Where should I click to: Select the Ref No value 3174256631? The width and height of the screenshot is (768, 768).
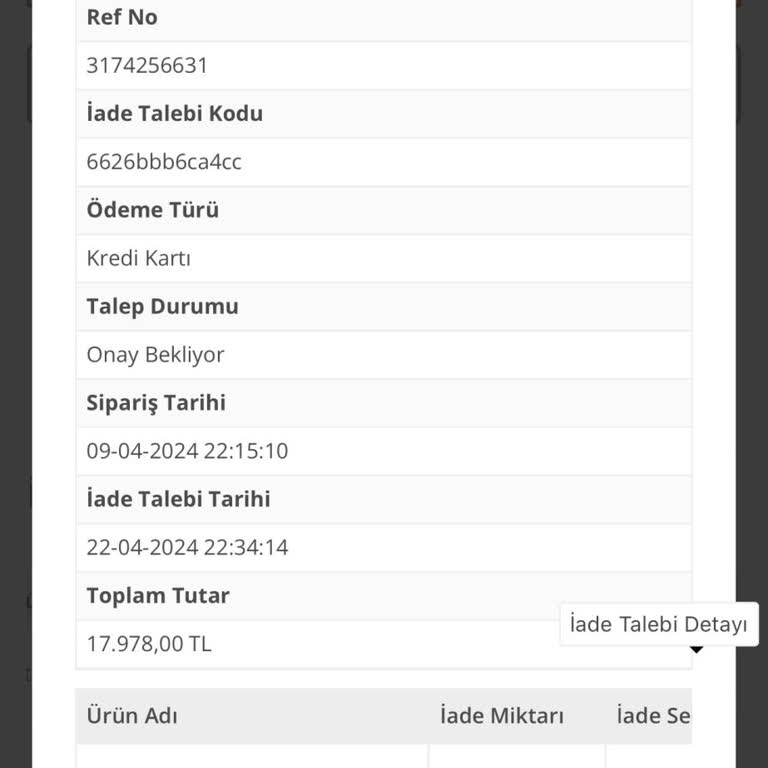coord(147,66)
